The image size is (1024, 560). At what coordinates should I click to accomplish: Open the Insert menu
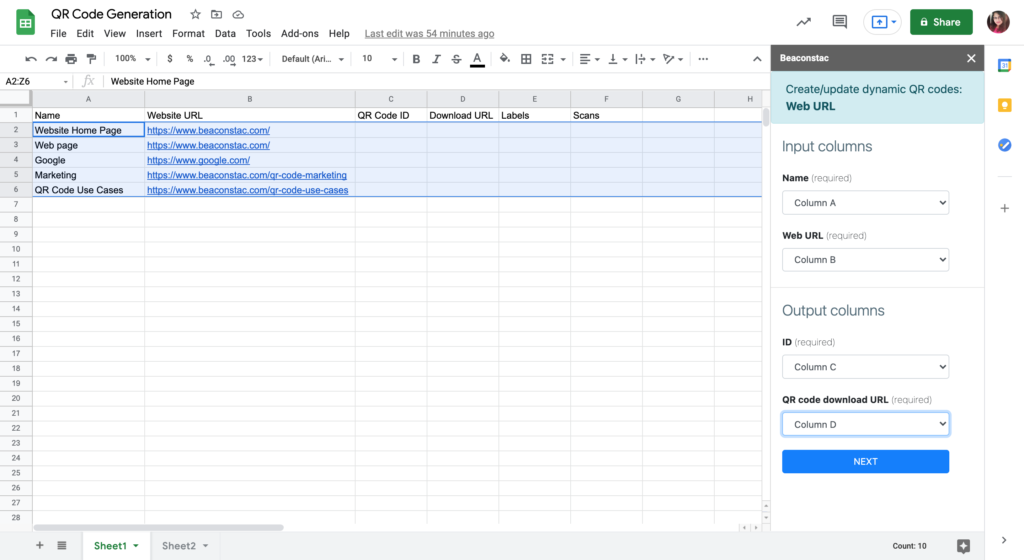tap(149, 33)
